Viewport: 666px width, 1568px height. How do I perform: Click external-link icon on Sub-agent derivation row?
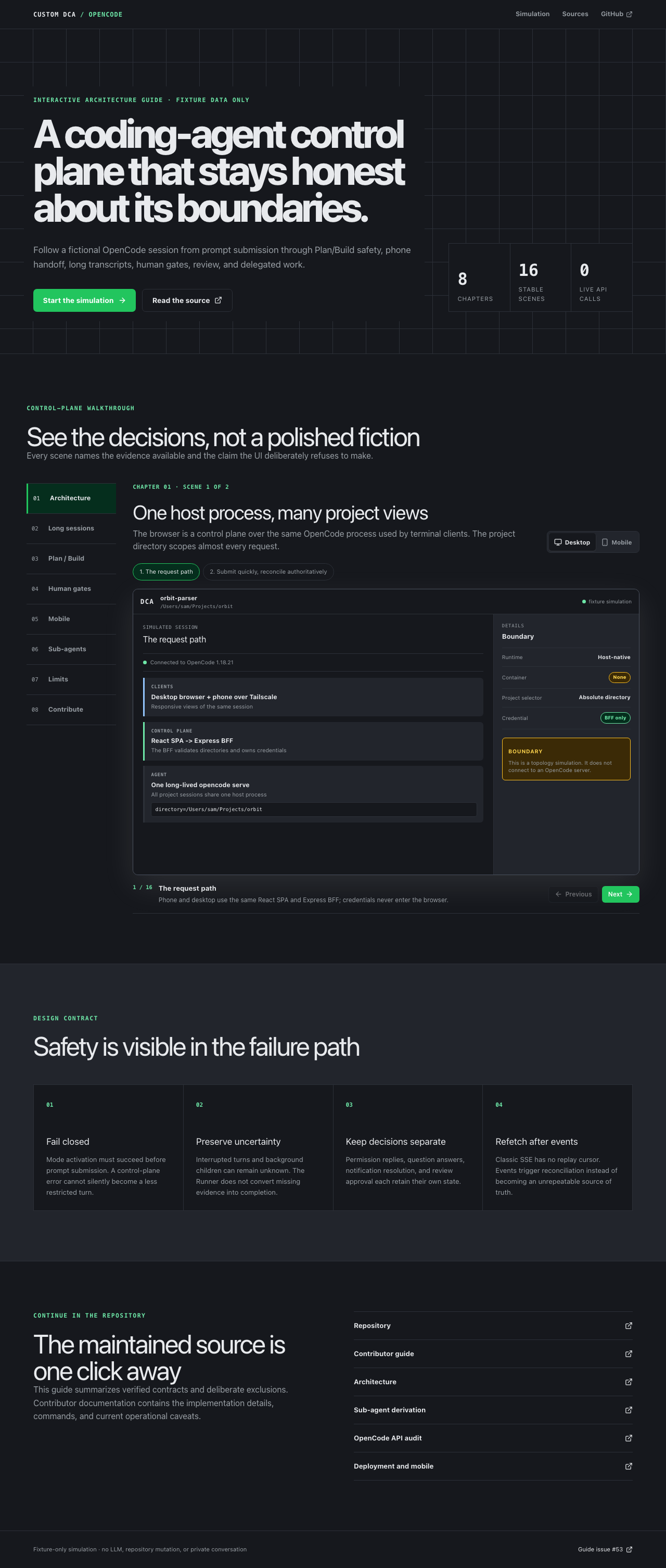629,1410
